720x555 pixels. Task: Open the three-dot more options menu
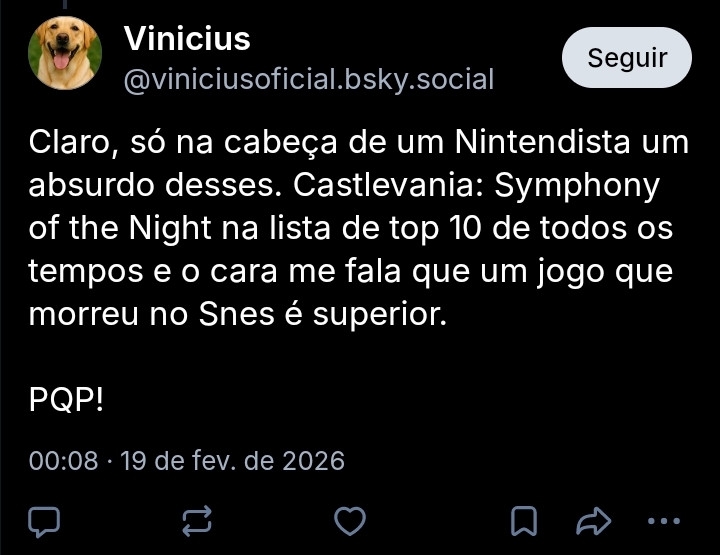664,520
